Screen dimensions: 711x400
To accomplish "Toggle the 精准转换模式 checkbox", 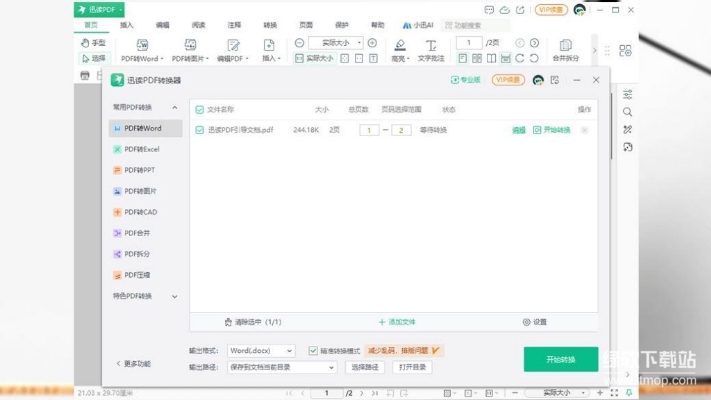I will (x=313, y=351).
